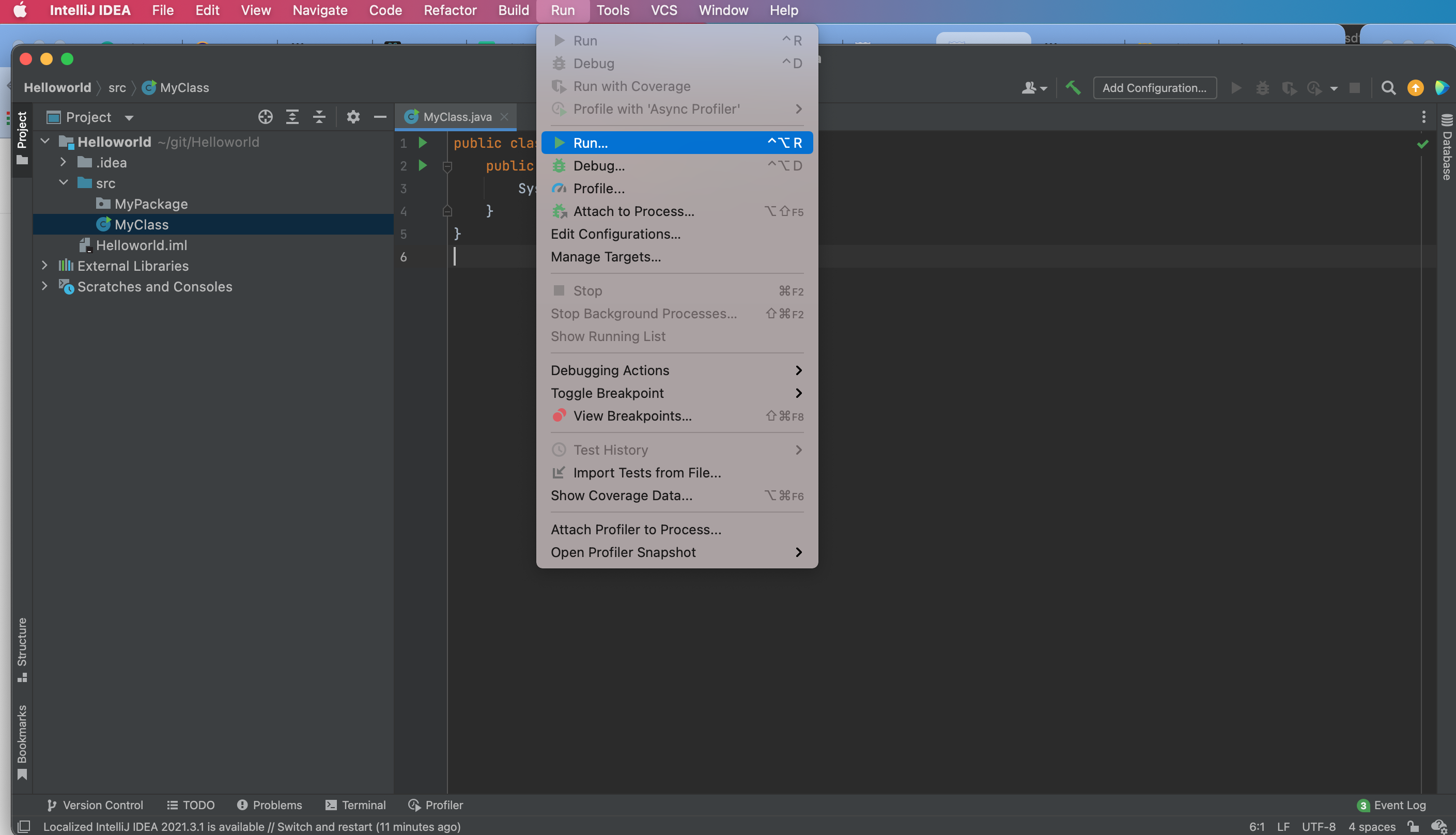The height and width of the screenshot is (835, 1456).
Task: Click the Select Opened File target icon
Action: coord(265,117)
